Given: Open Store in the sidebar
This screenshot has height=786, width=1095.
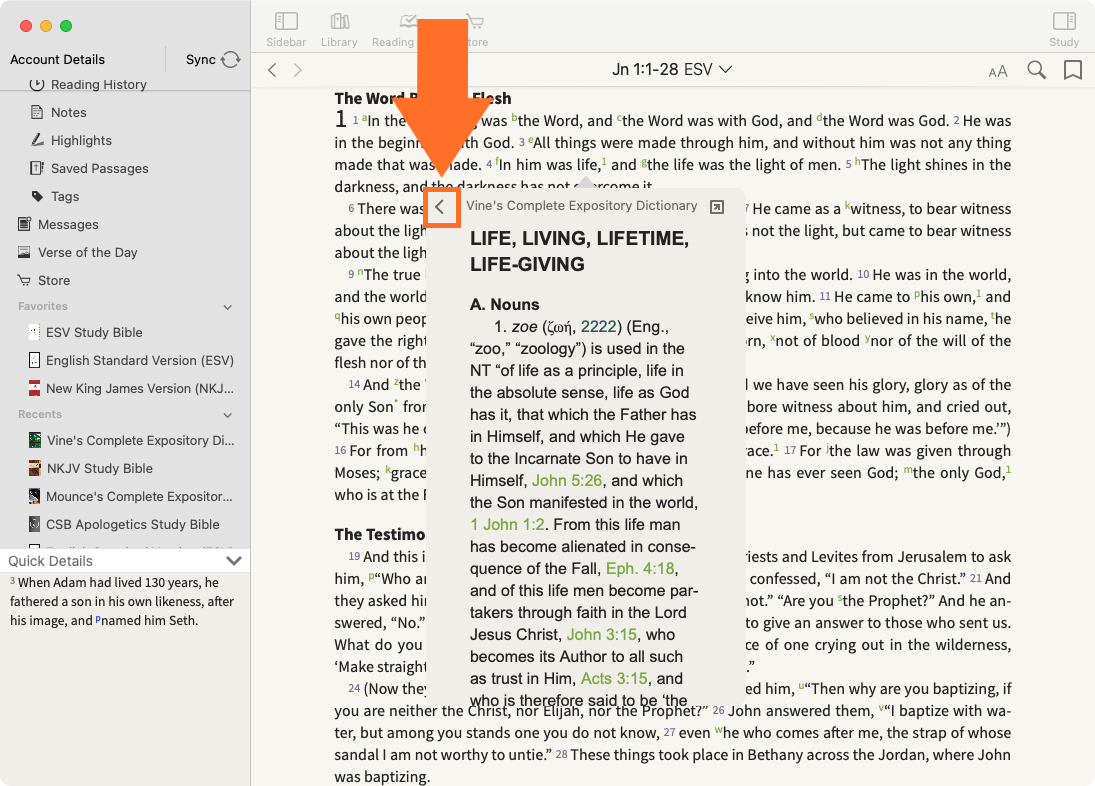Looking at the screenshot, I should 54,280.
